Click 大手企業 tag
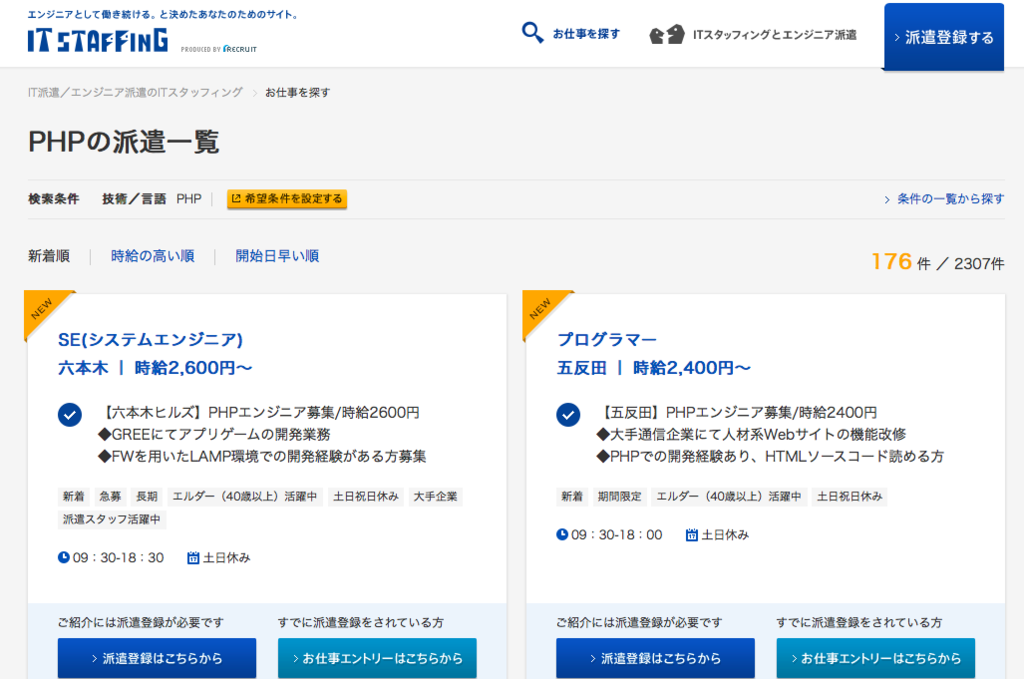1024x679 pixels. click(x=436, y=496)
